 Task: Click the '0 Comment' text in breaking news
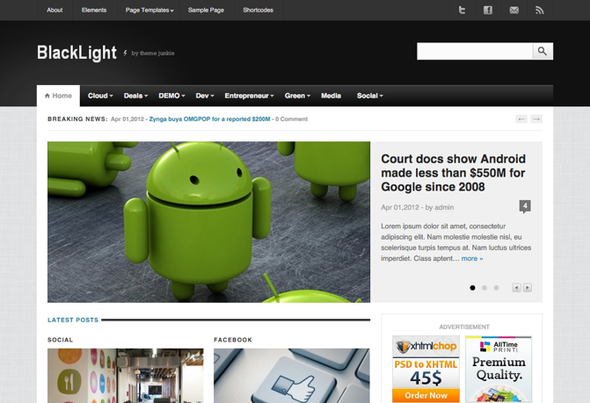click(x=291, y=119)
